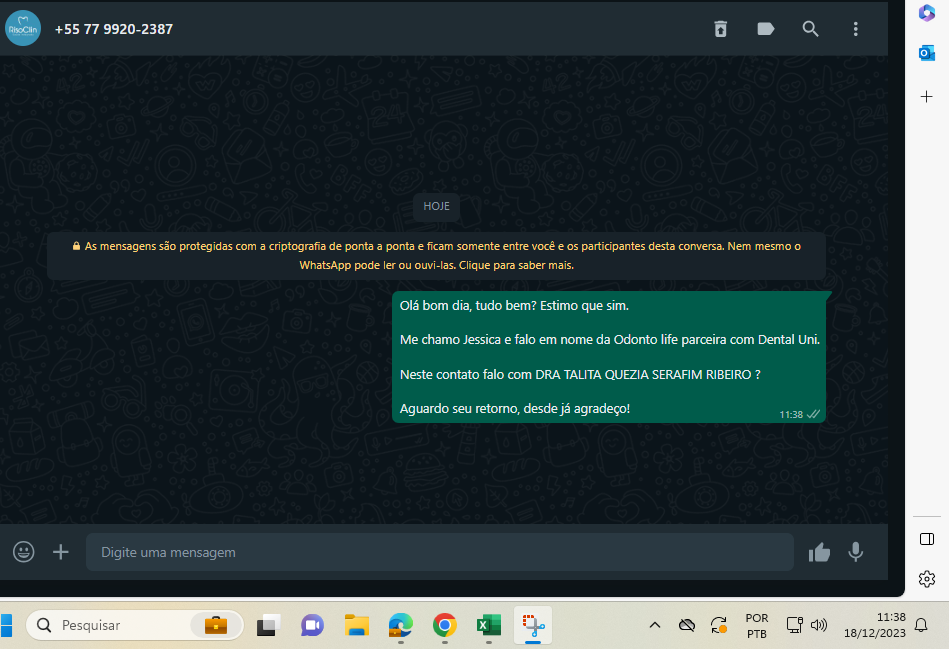Viewport: 949px width, 649px height.
Task: Click the sync update tray icon
Action: click(719, 625)
